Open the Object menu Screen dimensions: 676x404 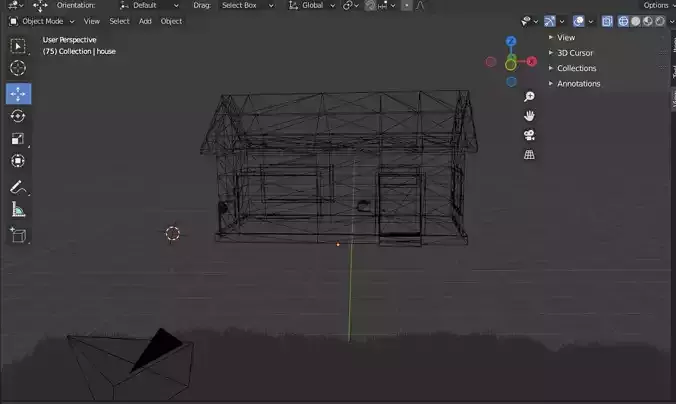tap(171, 21)
